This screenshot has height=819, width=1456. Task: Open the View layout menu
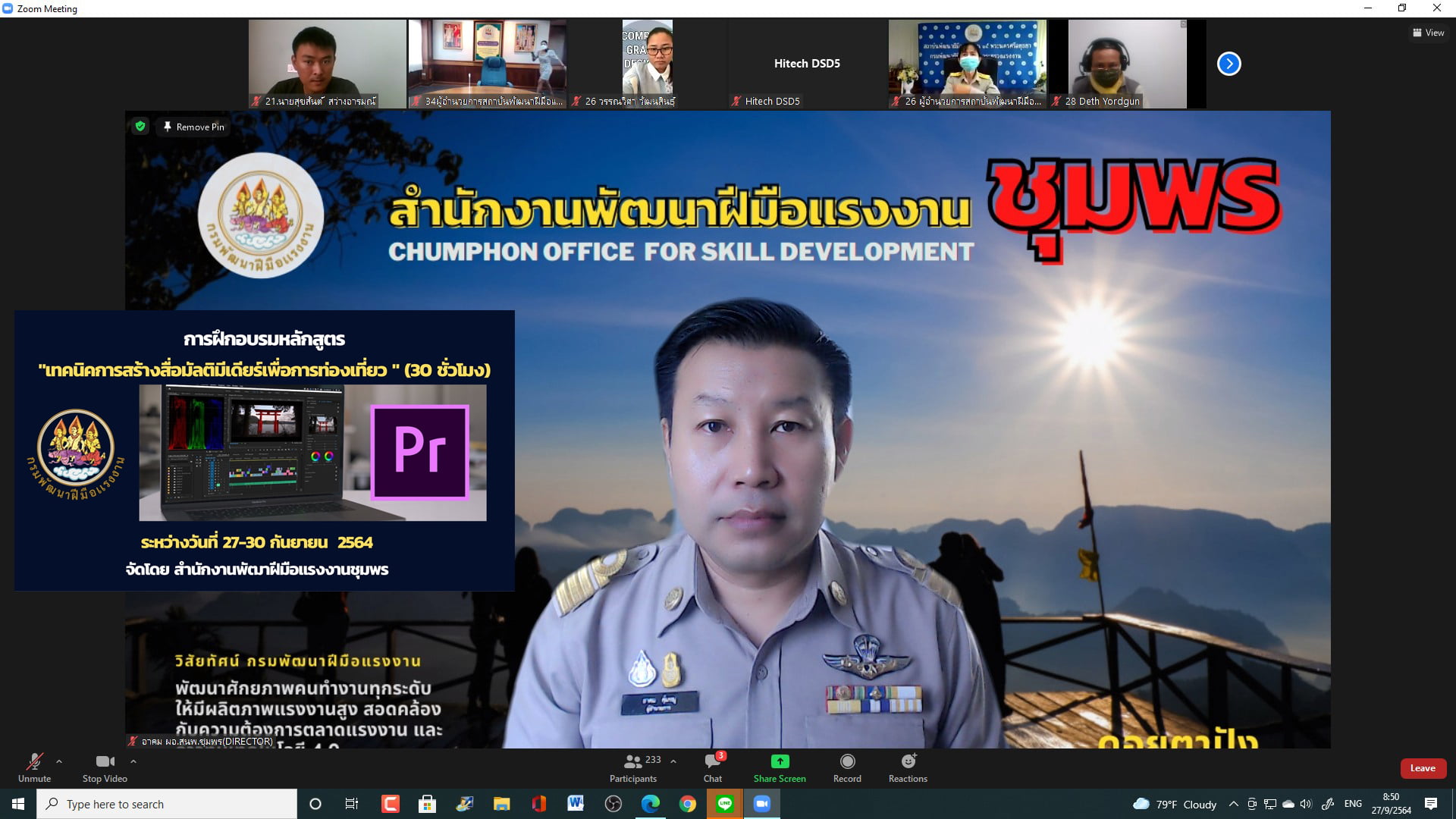click(1428, 33)
